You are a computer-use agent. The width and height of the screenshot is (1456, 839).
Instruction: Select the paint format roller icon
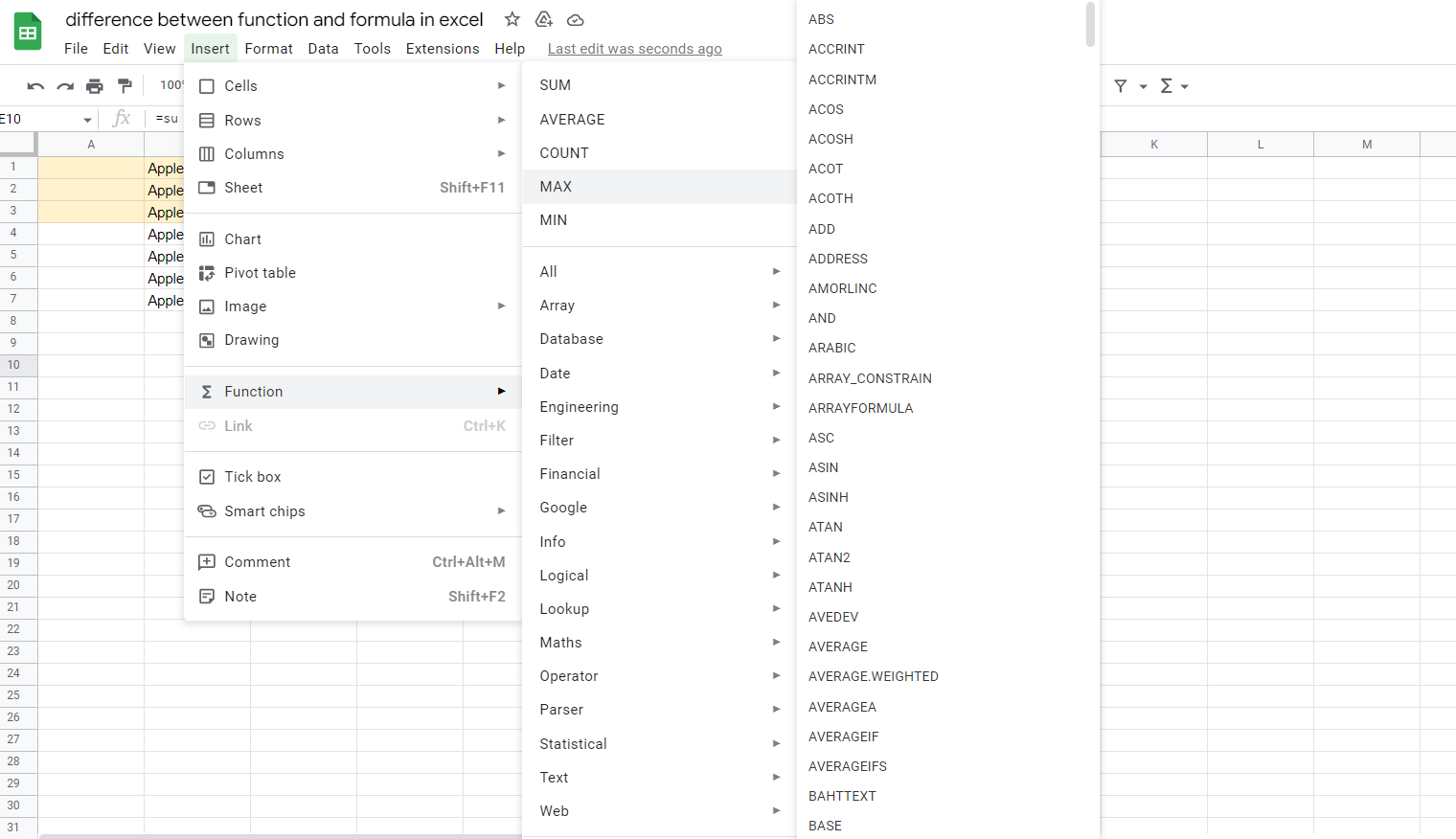125,86
